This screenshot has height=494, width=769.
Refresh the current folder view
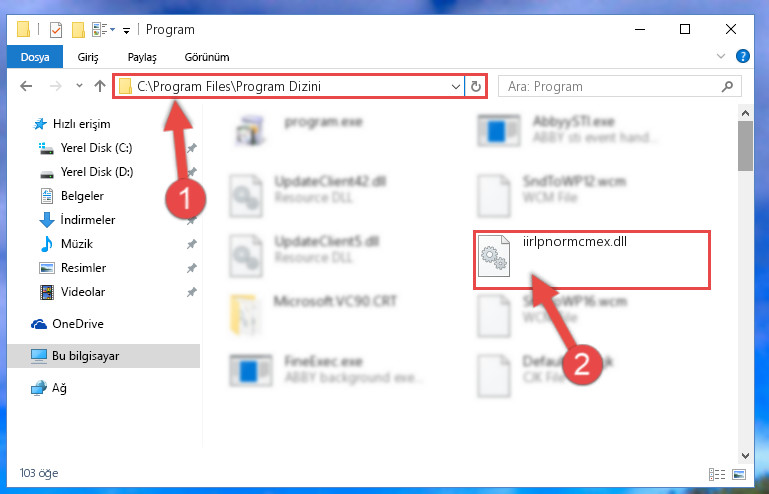click(x=475, y=87)
